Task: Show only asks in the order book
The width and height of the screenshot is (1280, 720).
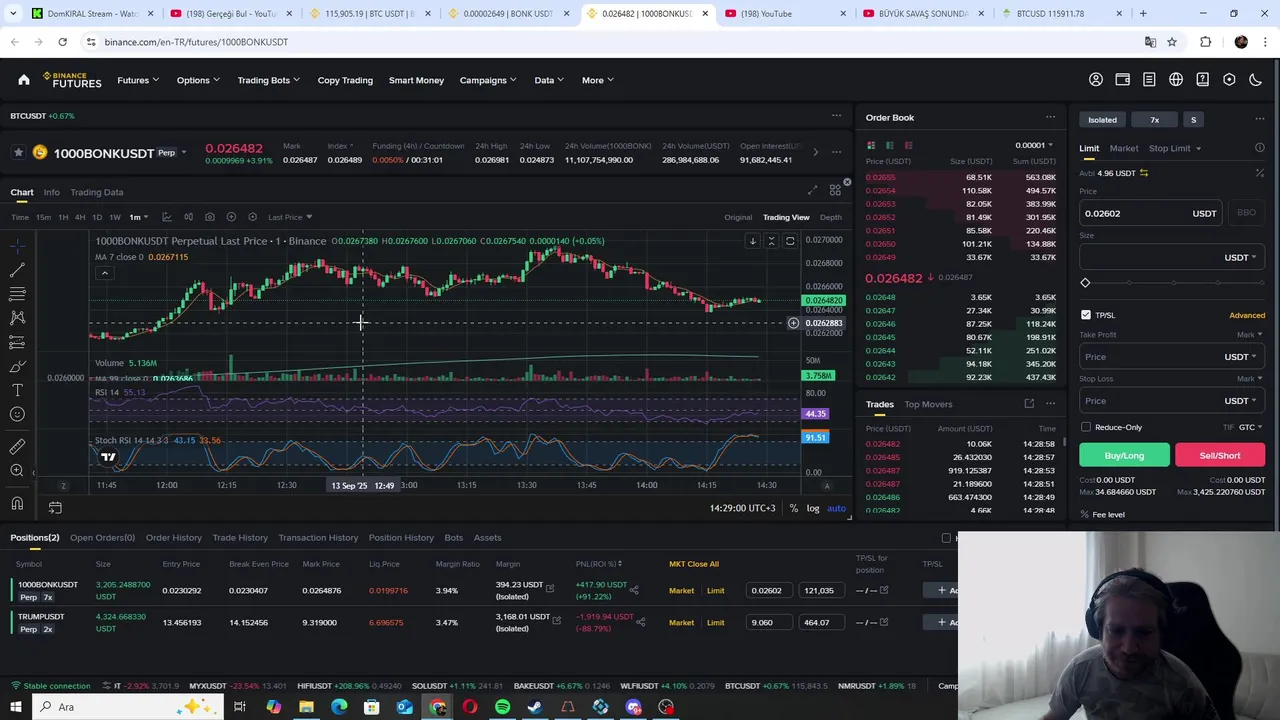Action: (x=908, y=145)
